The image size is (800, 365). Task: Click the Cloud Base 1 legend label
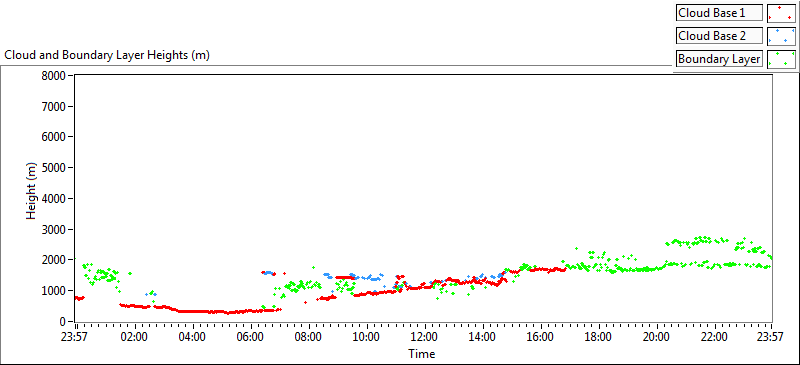click(x=719, y=13)
